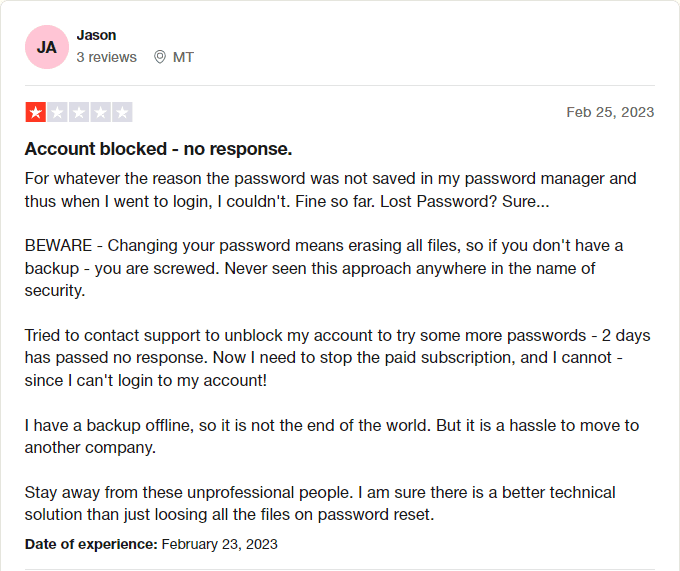This screenshot has height=571, width=680.
Task: Click the fifth grey rating star
Action: click(x=122, y=112)
